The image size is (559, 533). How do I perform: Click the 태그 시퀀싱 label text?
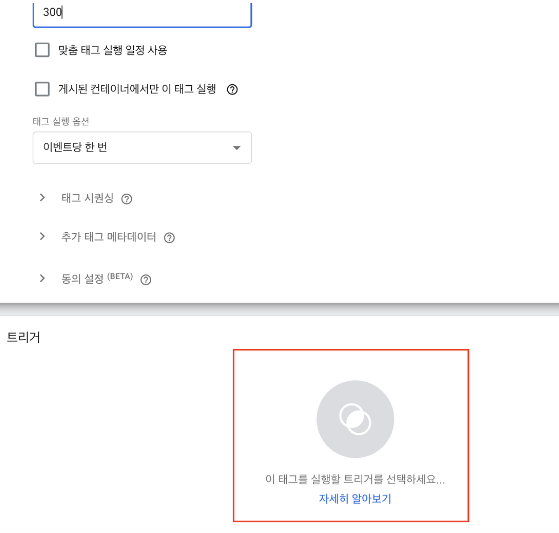point(87,198)
